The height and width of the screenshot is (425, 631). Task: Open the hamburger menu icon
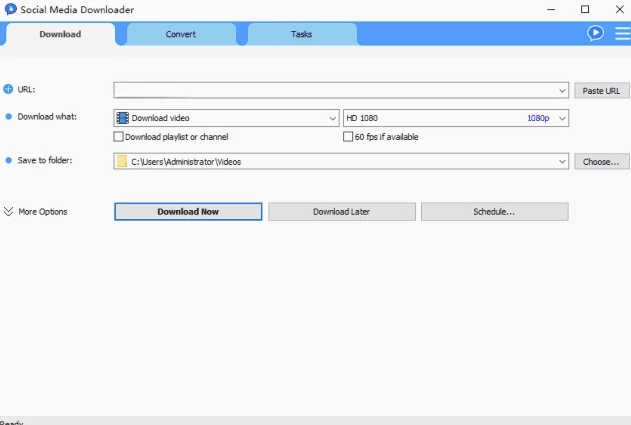point(621,33)
